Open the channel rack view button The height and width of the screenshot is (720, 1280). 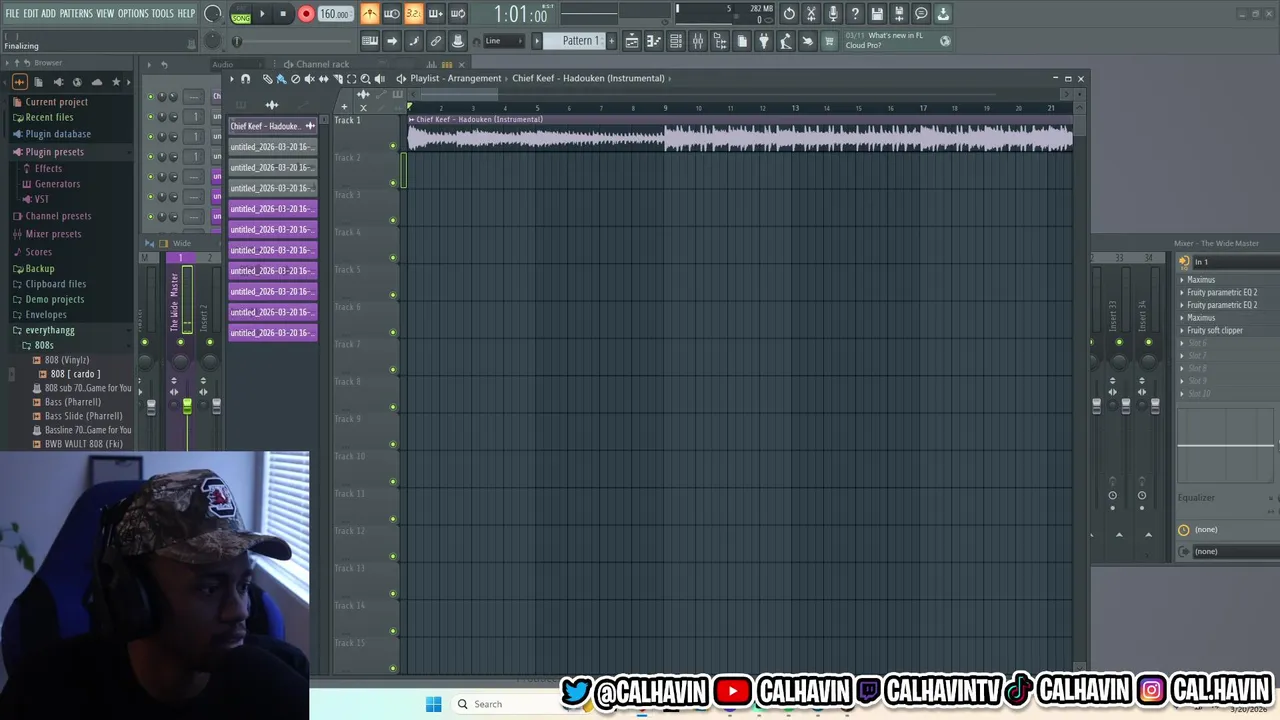tap(676, 41)
